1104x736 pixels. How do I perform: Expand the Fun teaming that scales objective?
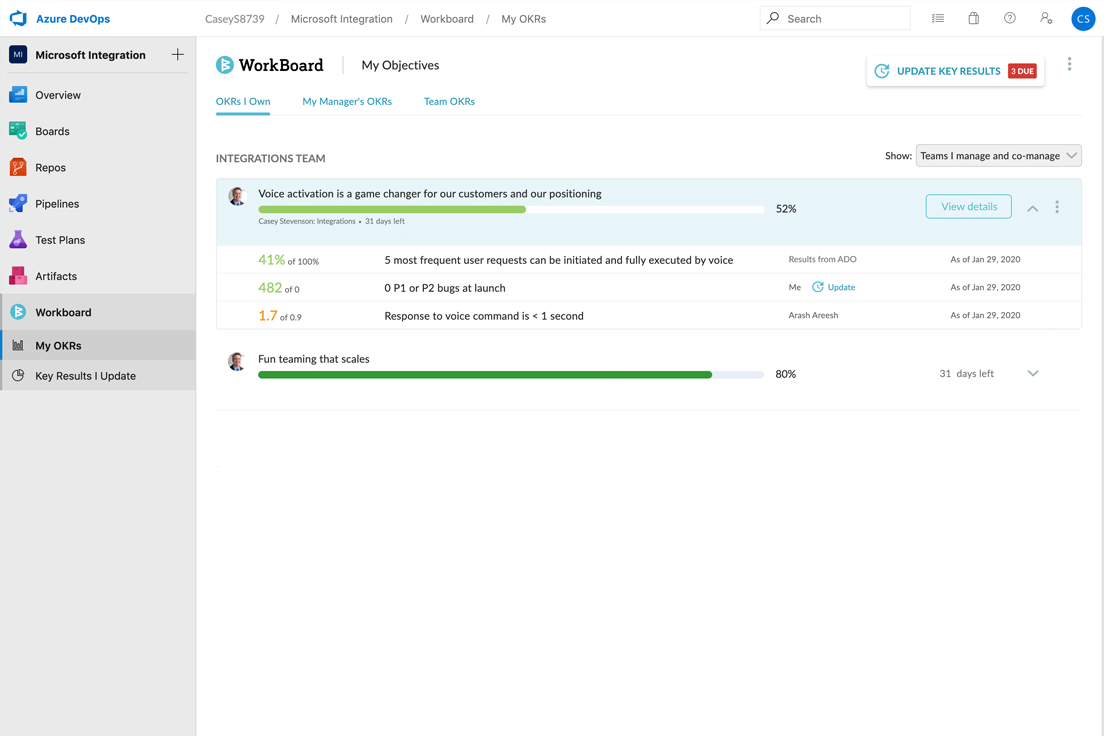tap(1032, 372)
